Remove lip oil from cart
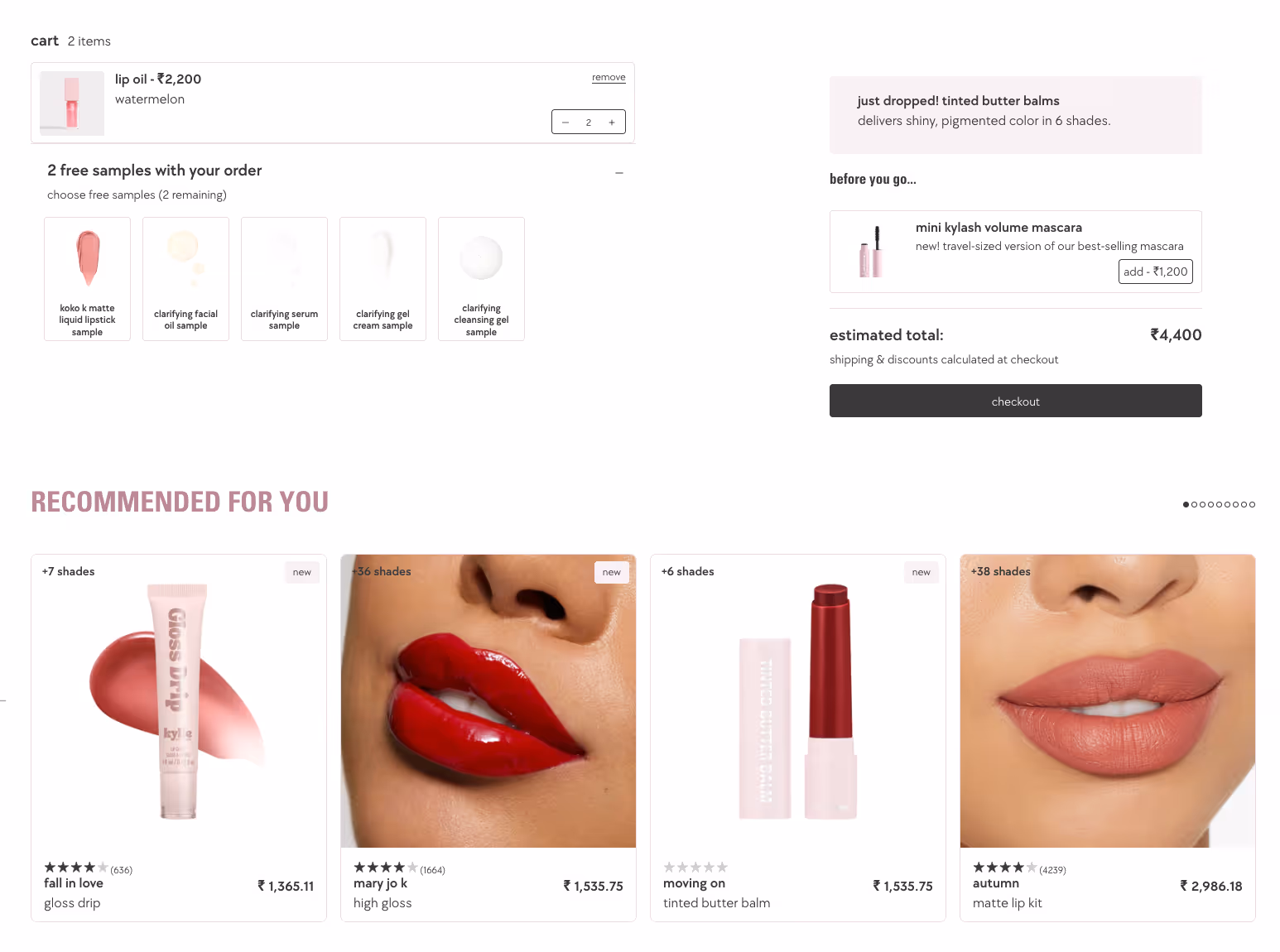Viewport: 1280px width, 952px height. coord(609,78)
